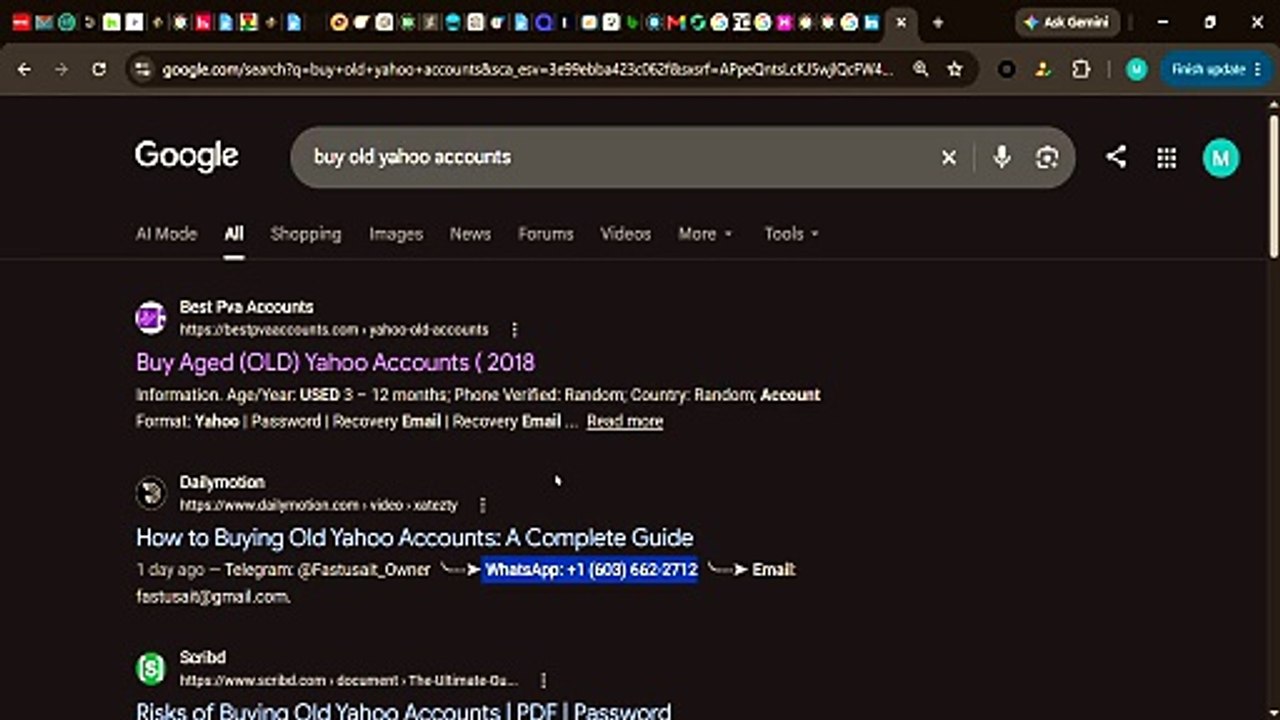The height and width of the screenshot is (720, 1280).
Task: Click the bestpvaaccounts.com URL text
Action: (x=334, y=330)
